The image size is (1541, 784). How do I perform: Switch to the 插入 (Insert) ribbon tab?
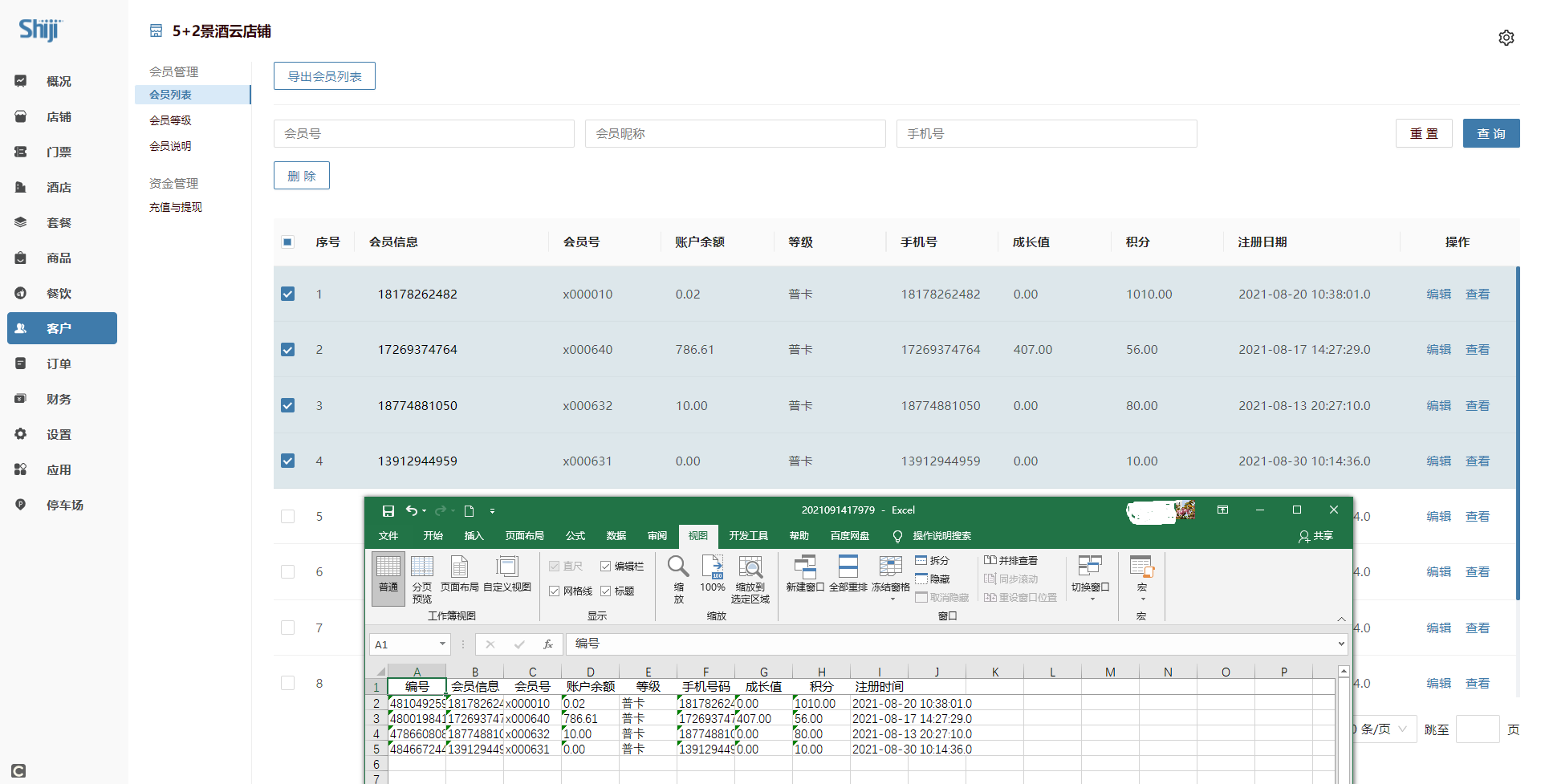474,536
